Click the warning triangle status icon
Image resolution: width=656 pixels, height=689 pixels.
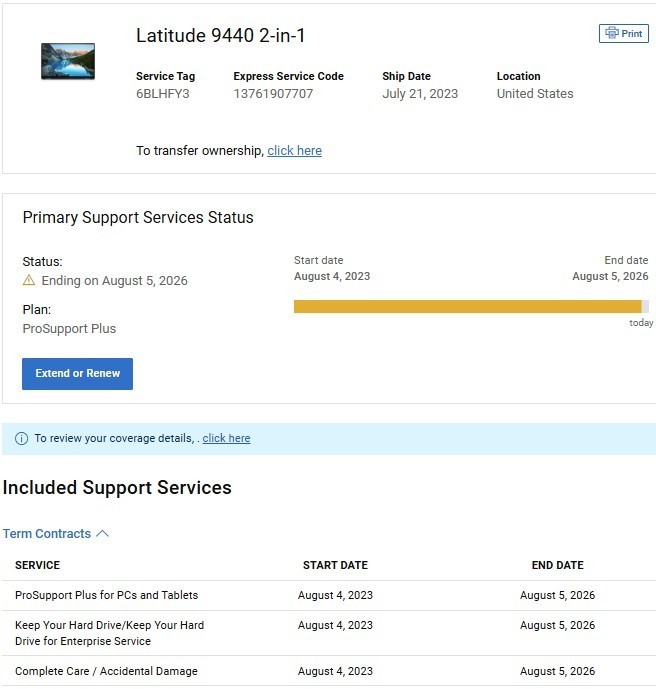click(x=29, y=280)
